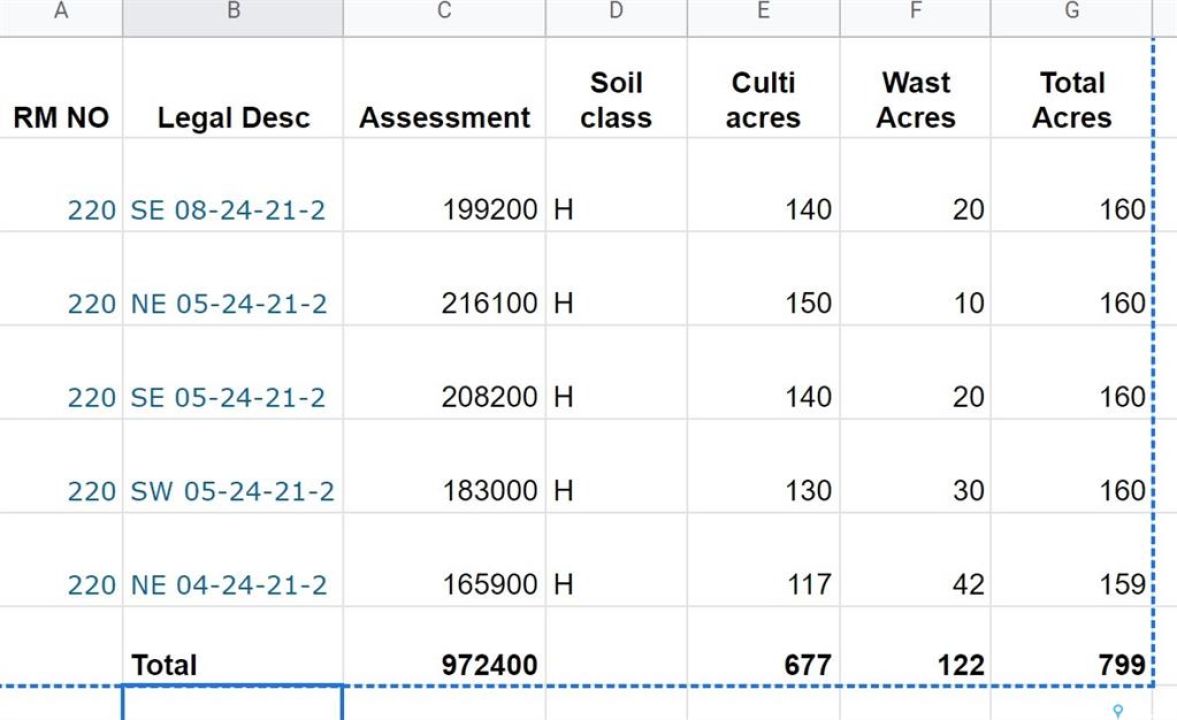
Task: Open the NE 05-24-21-2 link
Action: (229, 304)
